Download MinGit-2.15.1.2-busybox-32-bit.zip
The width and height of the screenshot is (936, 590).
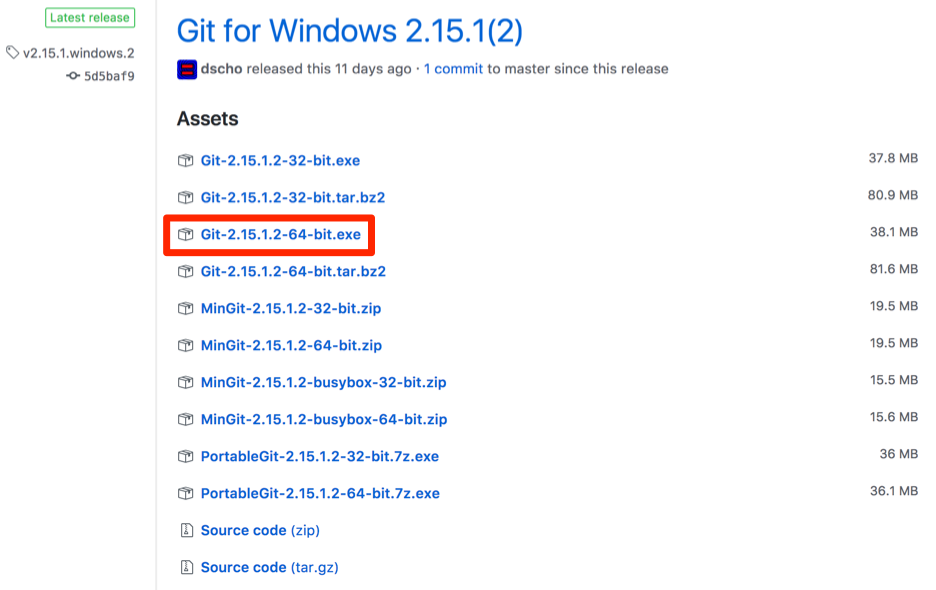point(324,383)
